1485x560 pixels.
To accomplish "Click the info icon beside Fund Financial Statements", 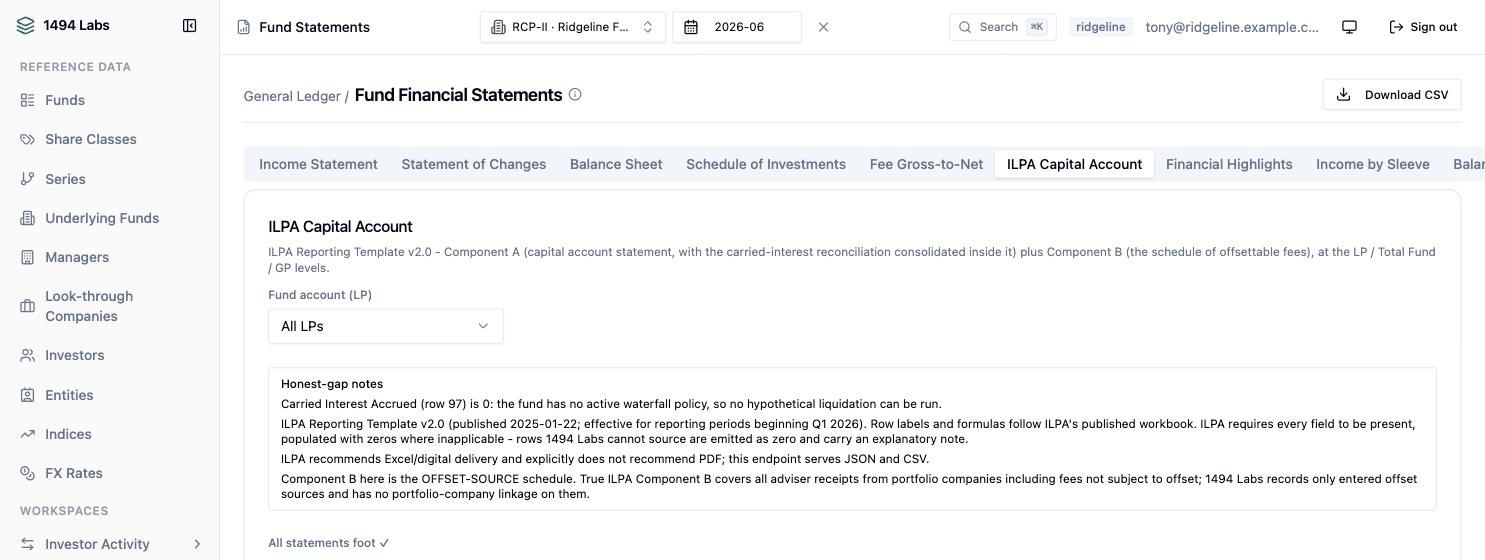I will [x=575, y=94].
